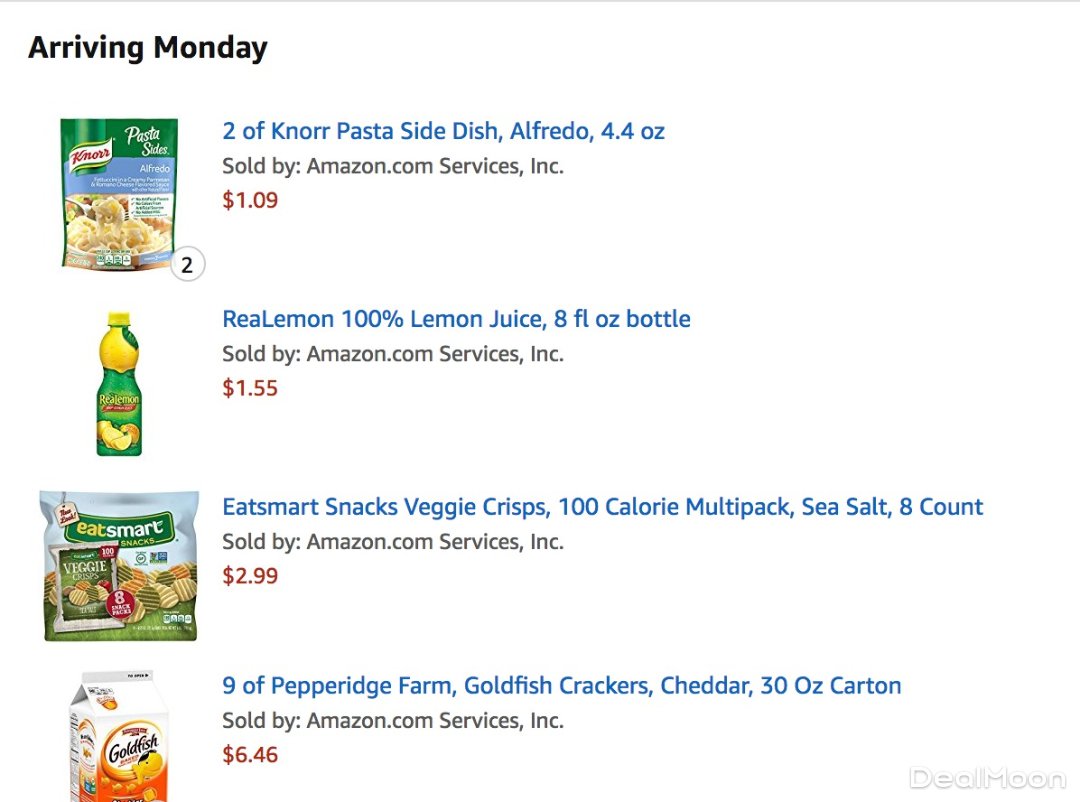Image resolution: width=1080 pixels, height=802 pixels.
Task: Click the $1.09 Knorr price
Action: click(x=250, y=200)
